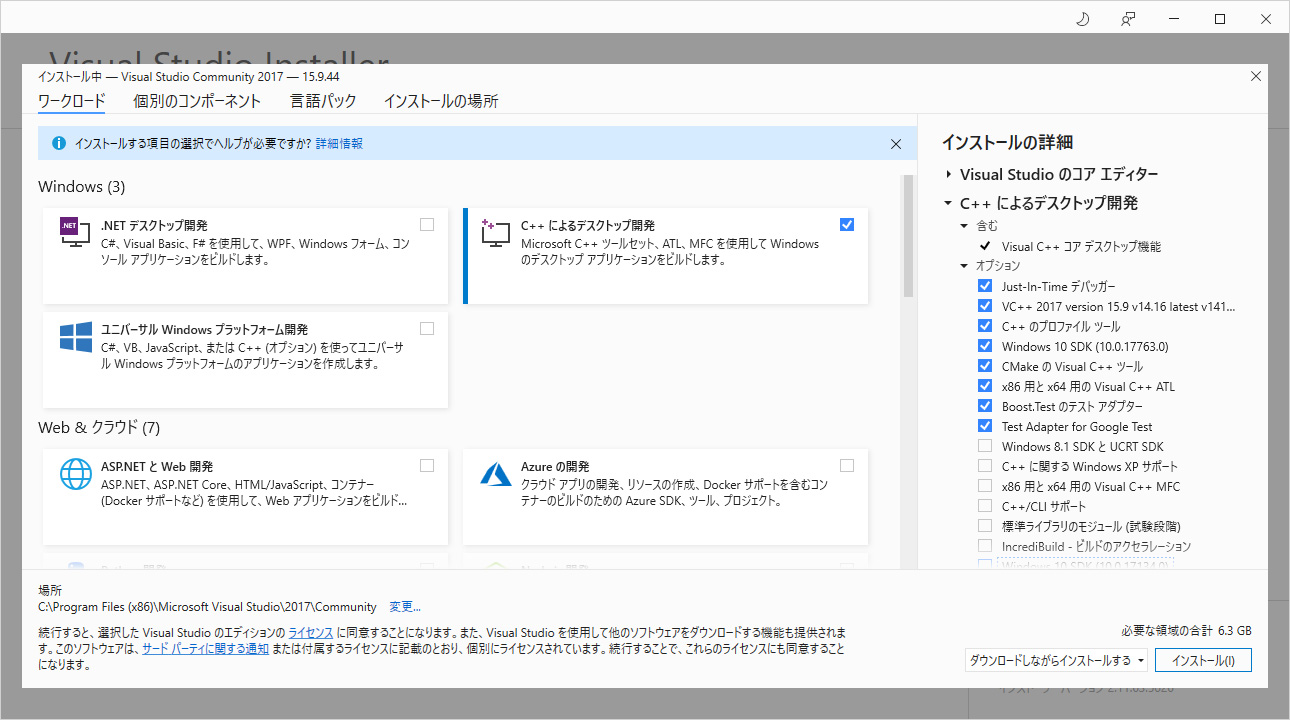Open the 言語パック tab
This screenshot has width=1290, height=720.
click(323, 101)
